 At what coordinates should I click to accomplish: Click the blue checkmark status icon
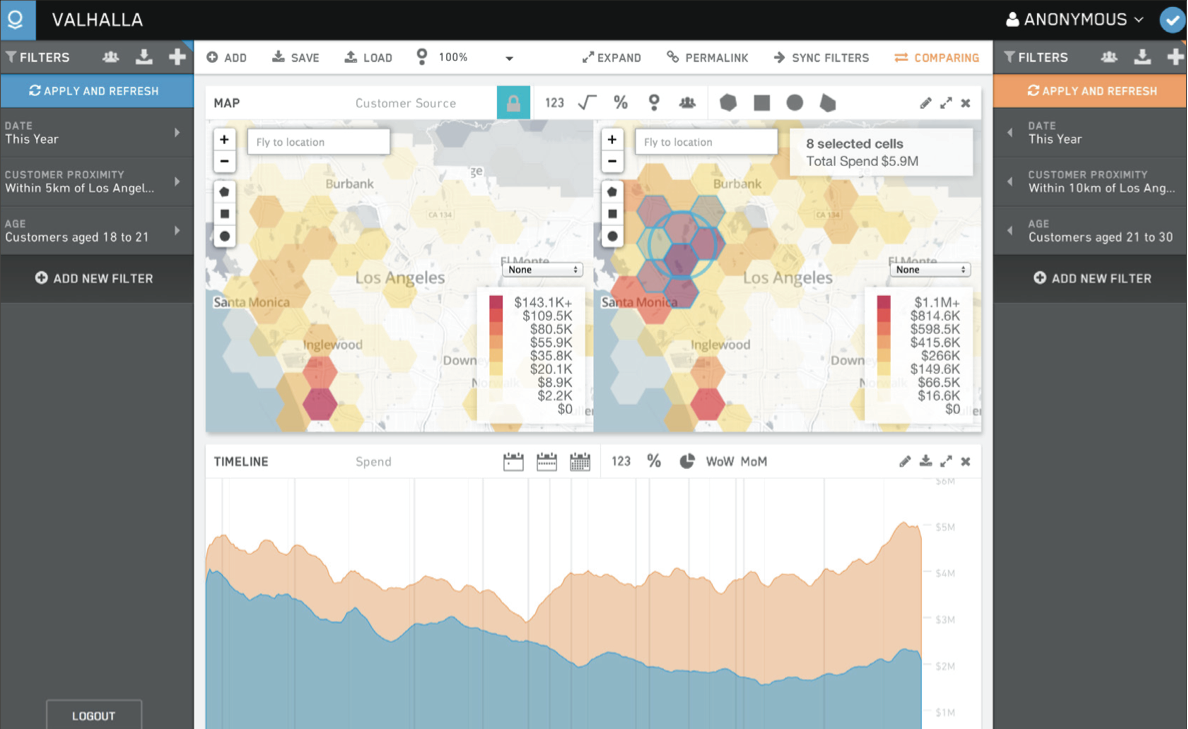pos(1172,20)
